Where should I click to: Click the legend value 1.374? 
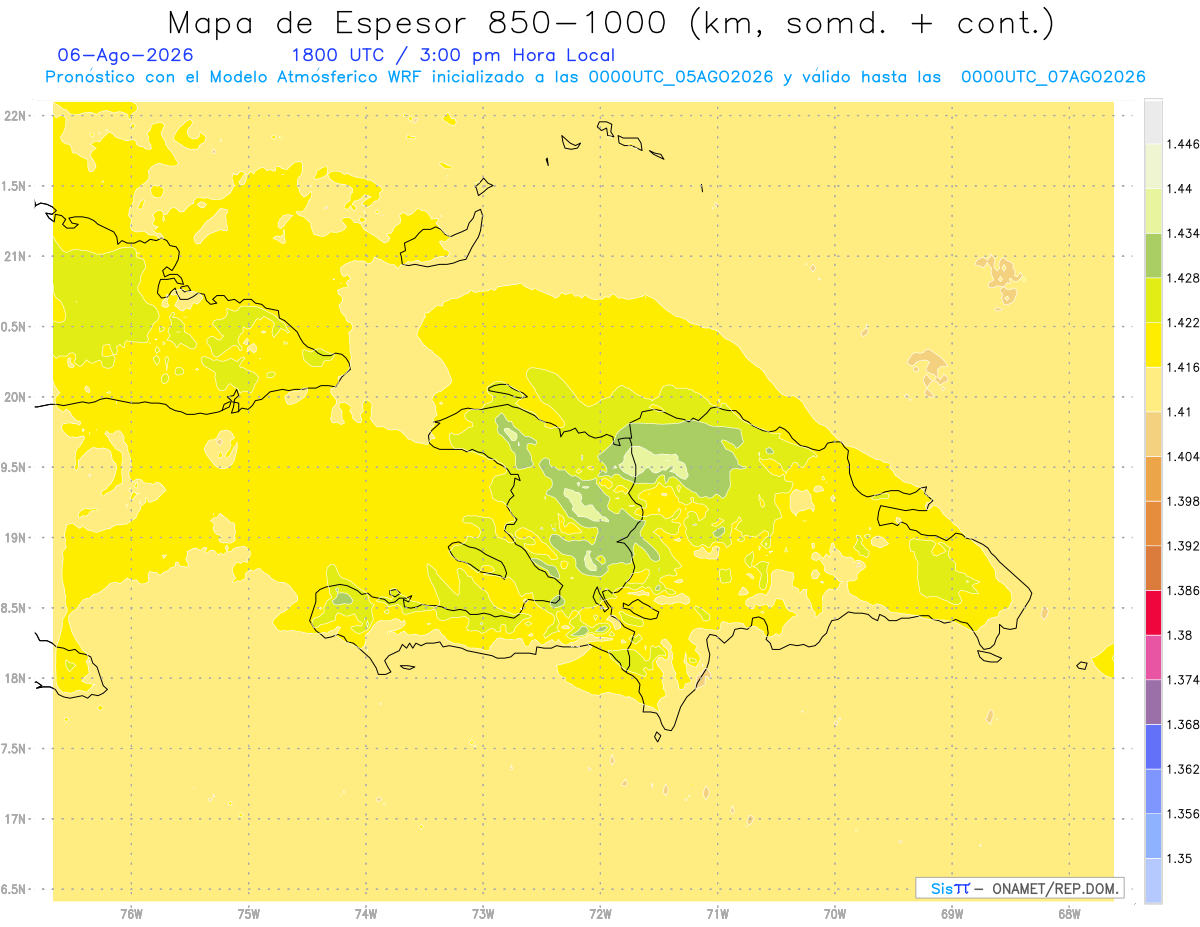pos(1183,680)
